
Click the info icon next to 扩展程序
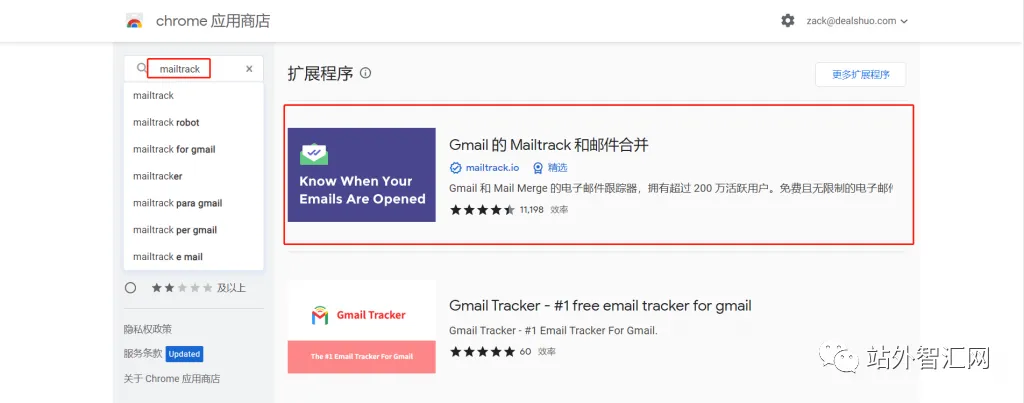pyautogui.click(x=366, y=73)
